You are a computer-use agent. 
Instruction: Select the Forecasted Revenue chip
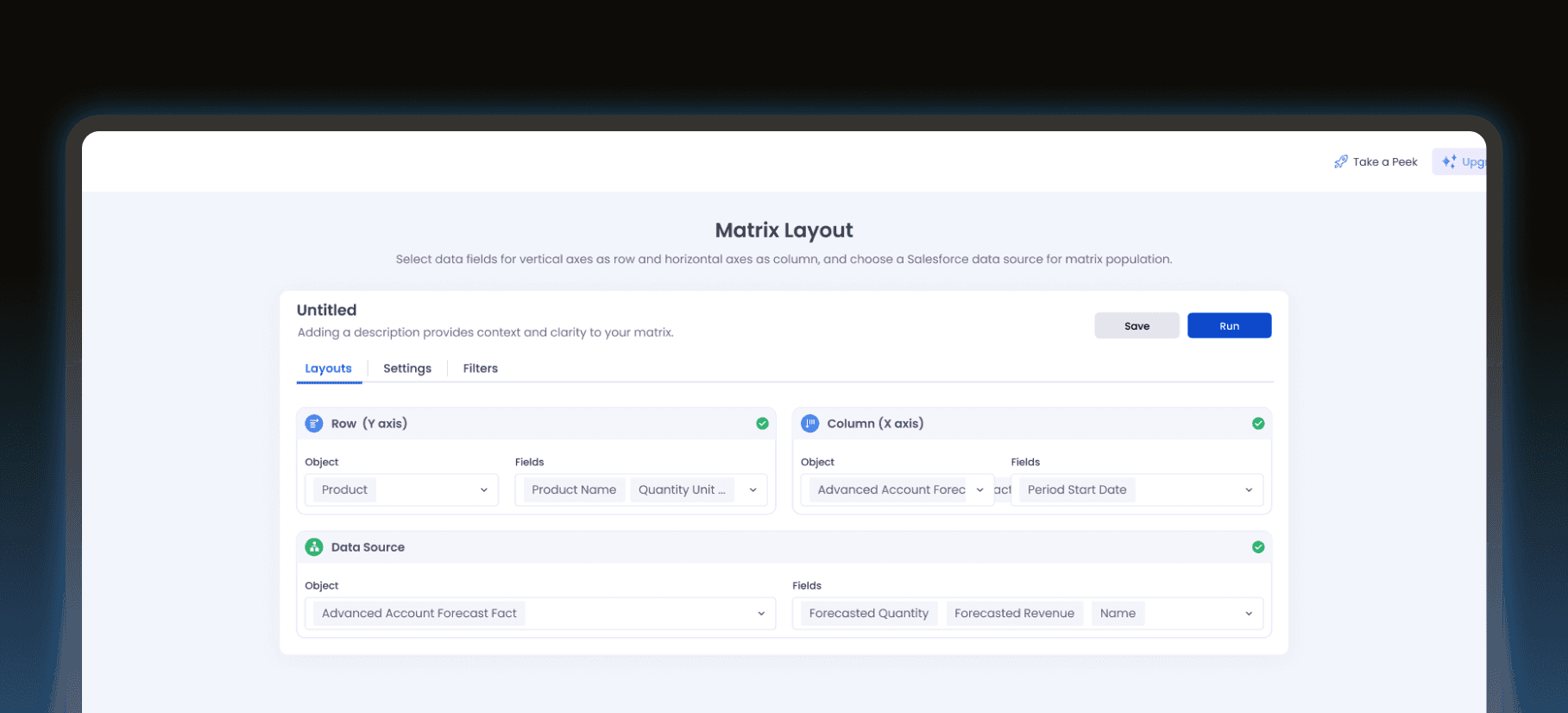[1014, 614]
